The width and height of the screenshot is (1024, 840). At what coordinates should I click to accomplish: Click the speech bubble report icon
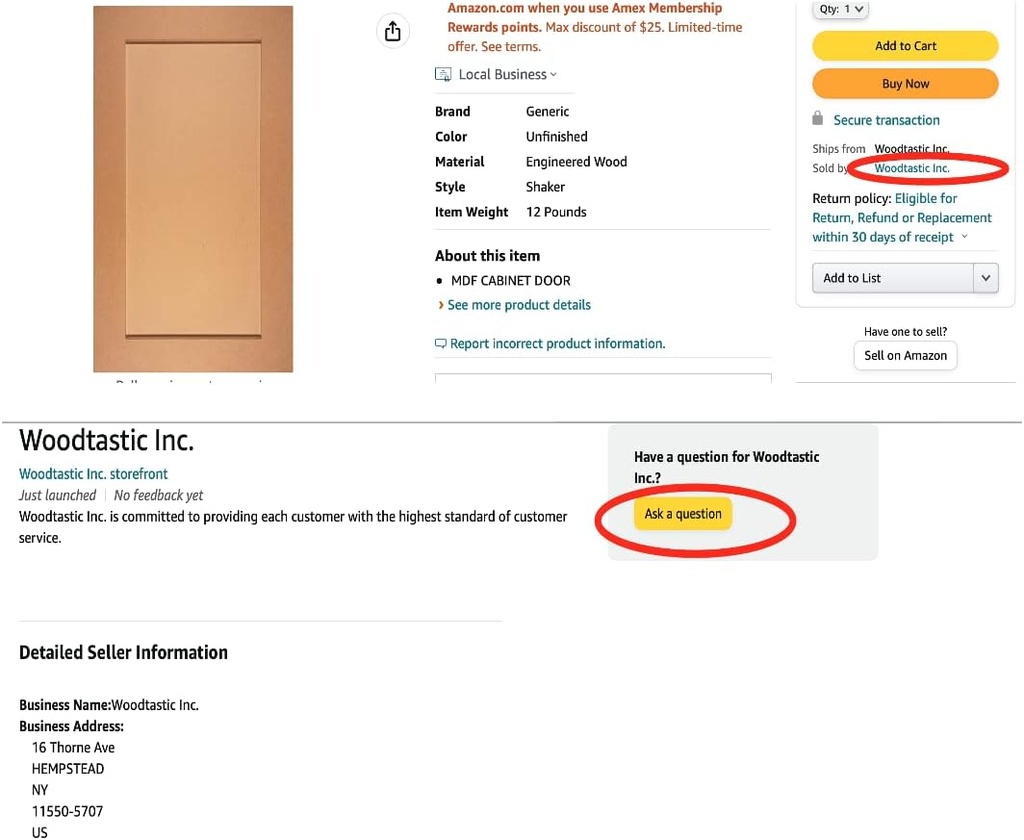(x=440, y=344)
